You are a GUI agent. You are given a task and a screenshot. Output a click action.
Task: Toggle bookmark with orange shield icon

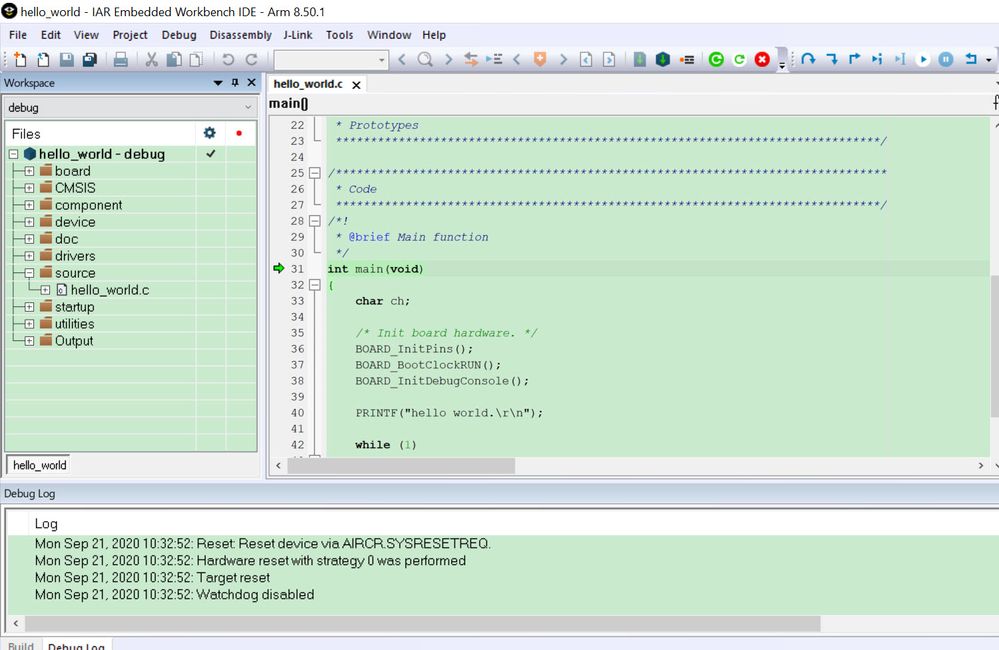[540, 59]
